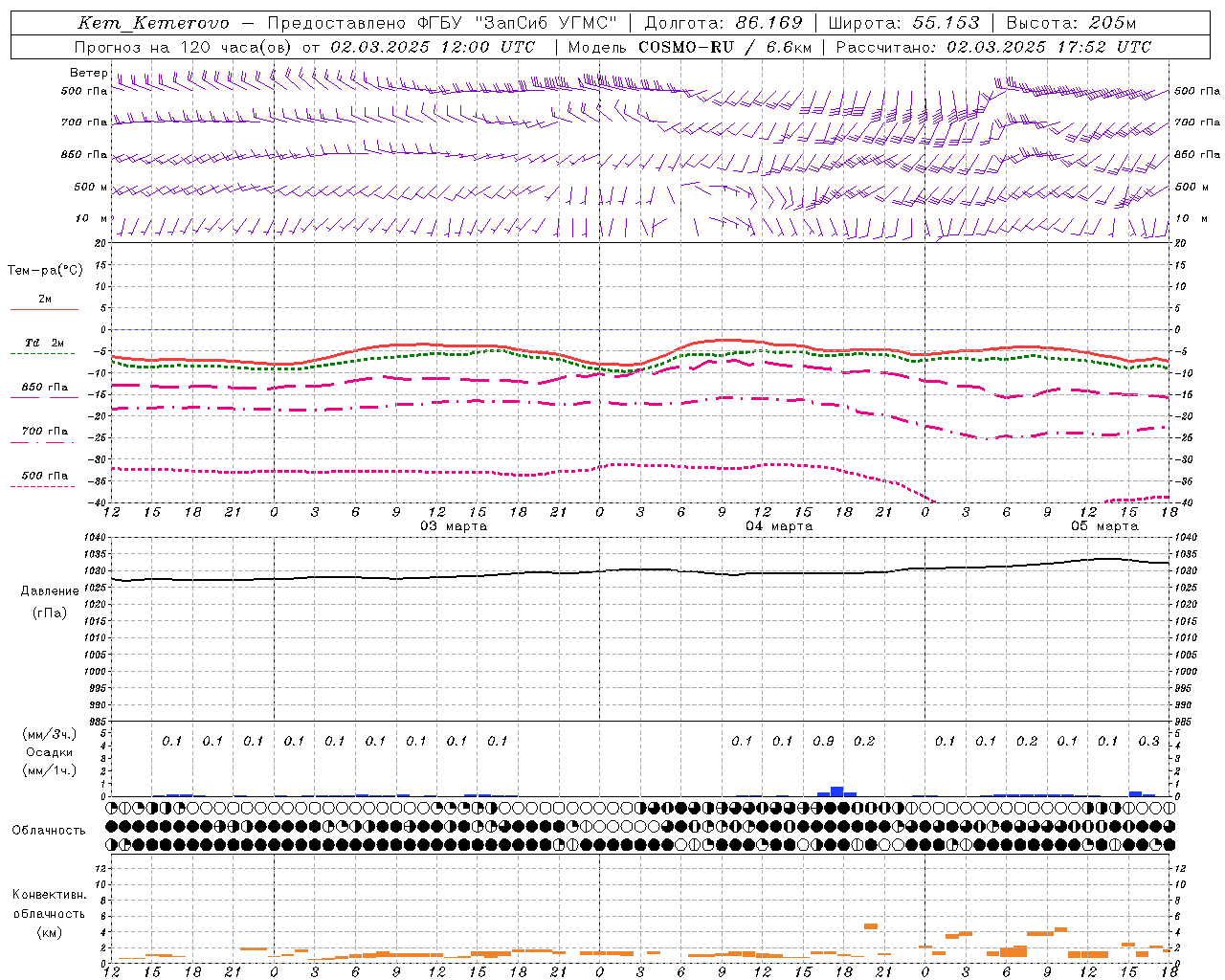Click the 'Тем-ра(°C)' temperature axis title
Viewport: 1225px width, 980px height.
click(x=45, y=271)
